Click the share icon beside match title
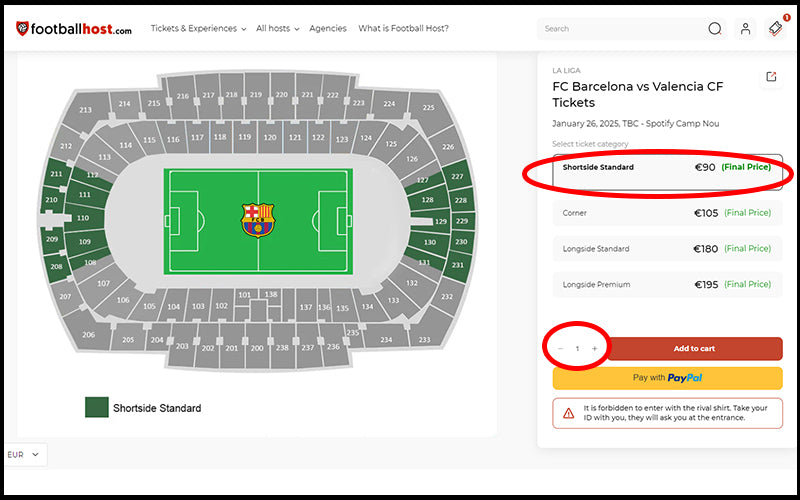Viewport: 800px width, 500px height. point(771,77)
